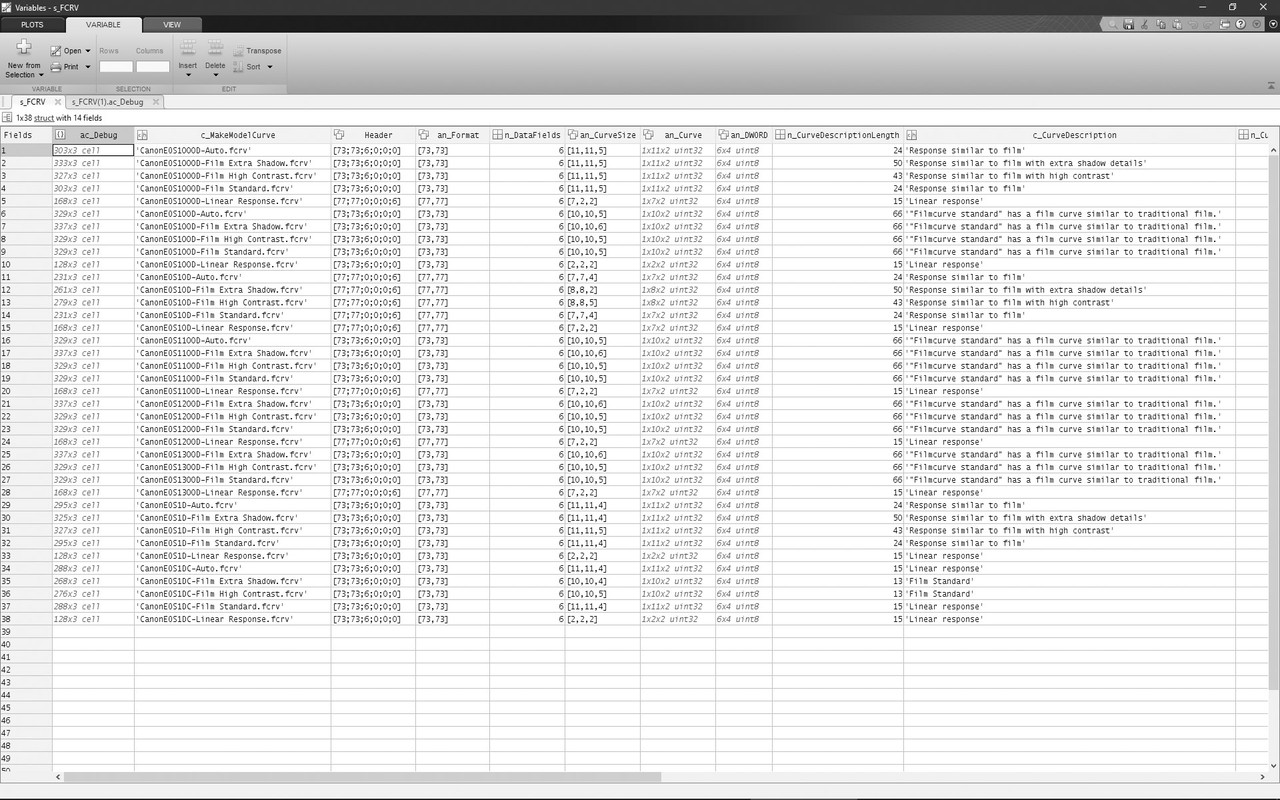This screenshot has width=1280, height=800.
Task: Expand the Insert dropdown arrow
Action: click(188, 75)
